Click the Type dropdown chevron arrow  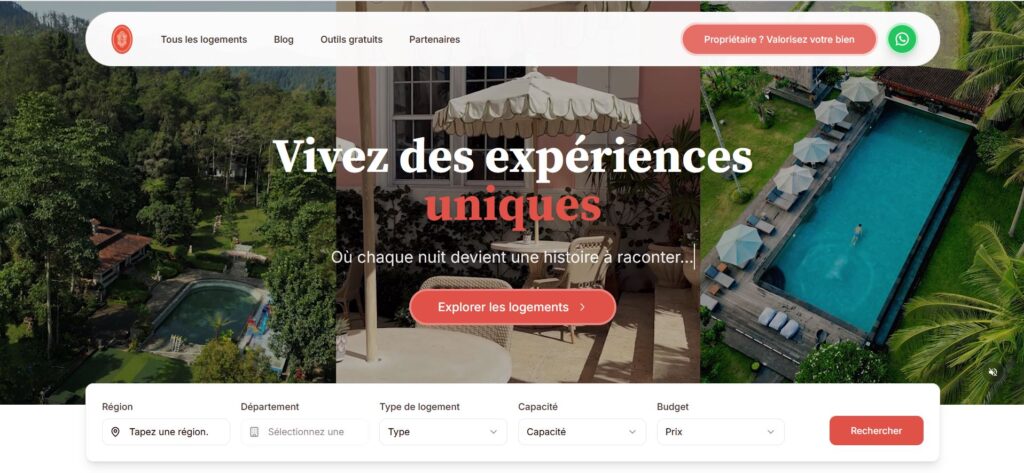(x=493, y=432)
